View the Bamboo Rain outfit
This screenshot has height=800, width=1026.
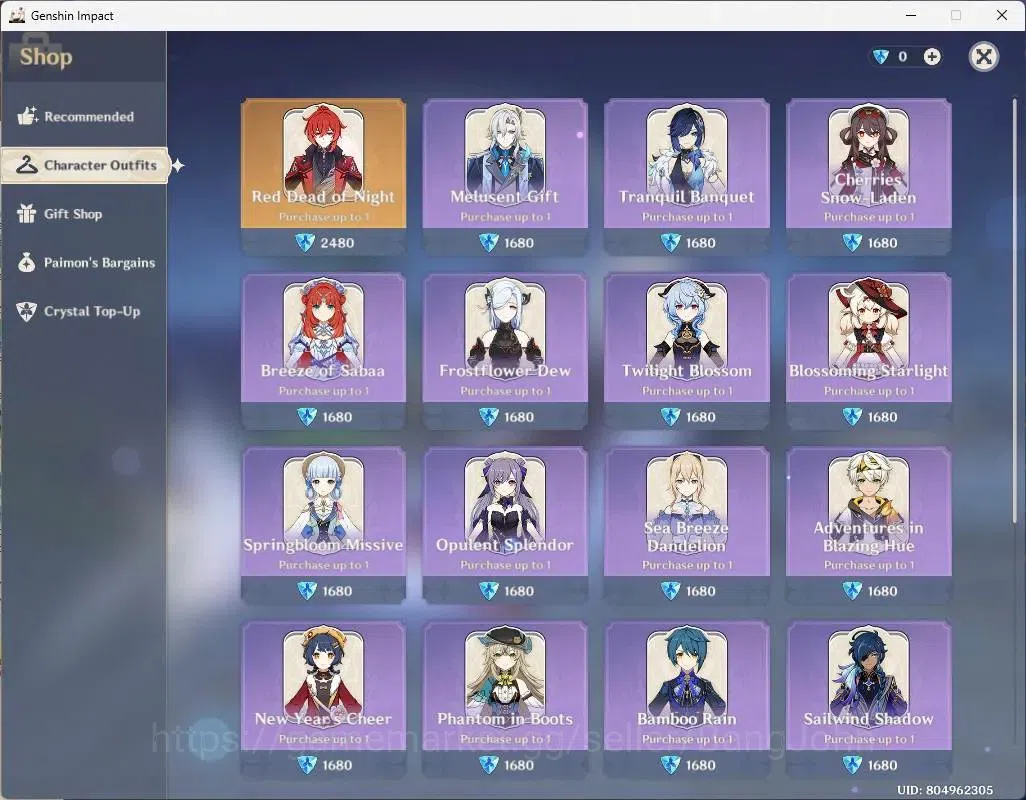point(686,699)
